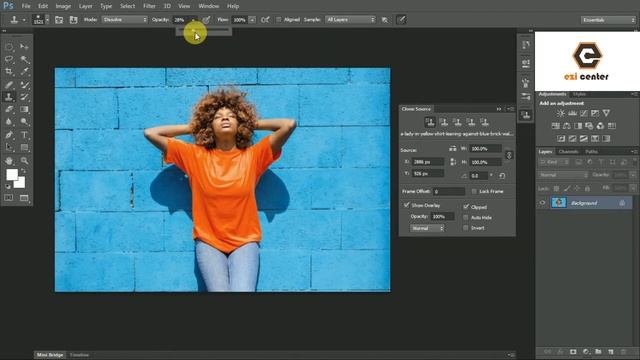
Task: Create a new layer button
Action: coord(611,351)
